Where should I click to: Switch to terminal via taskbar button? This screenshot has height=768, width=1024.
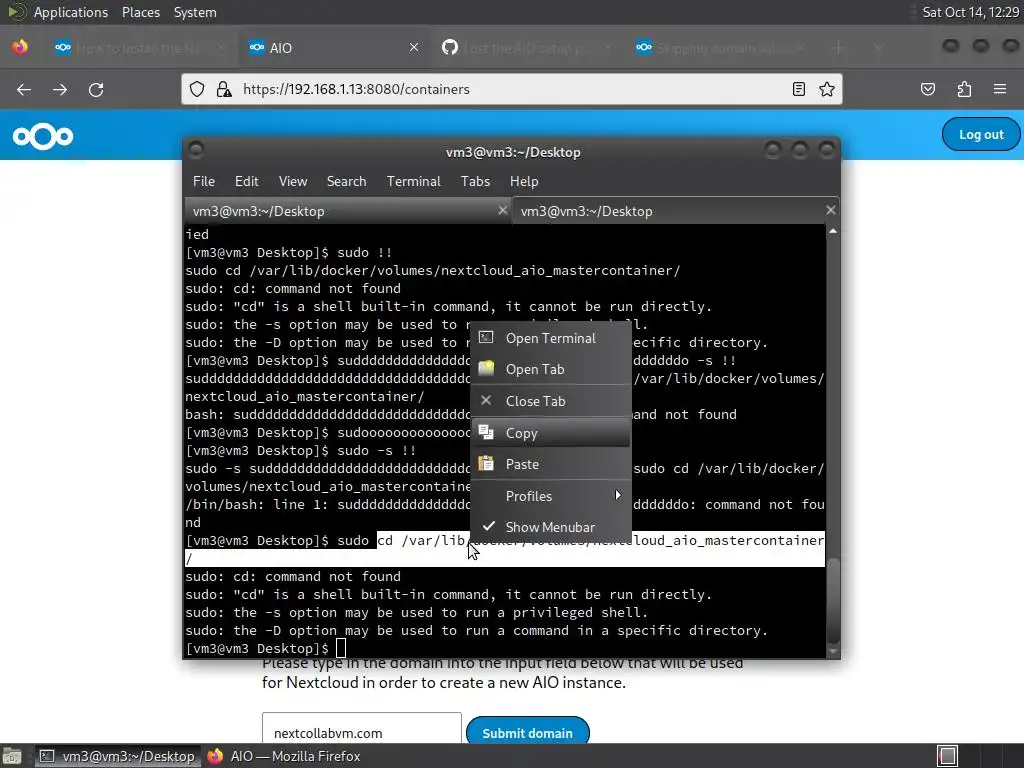118,756
